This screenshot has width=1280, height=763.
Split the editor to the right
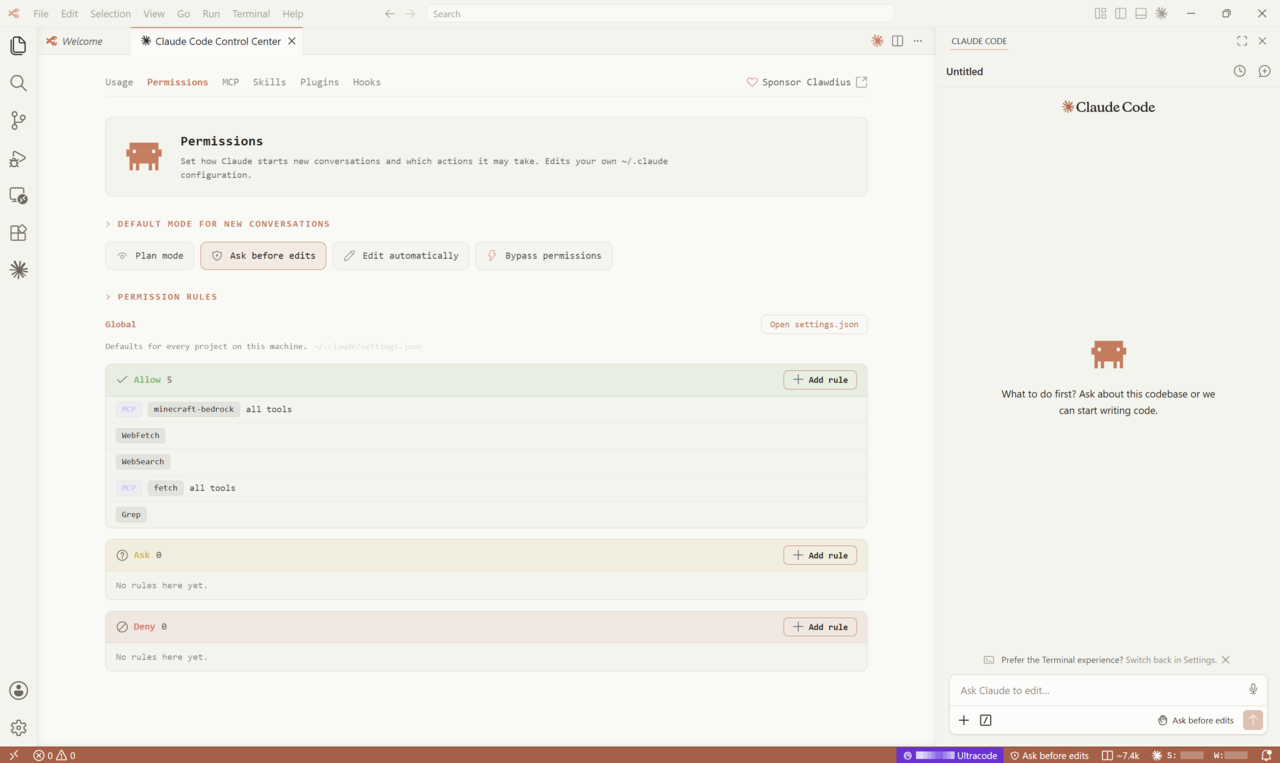tap(897, 41)
